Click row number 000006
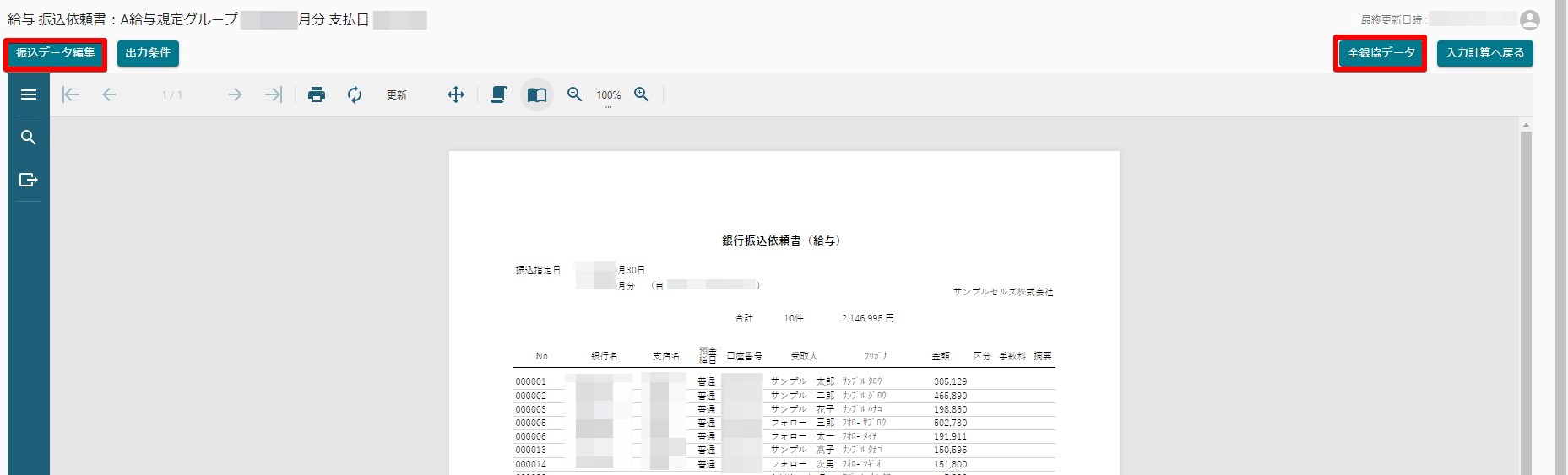 531,436
